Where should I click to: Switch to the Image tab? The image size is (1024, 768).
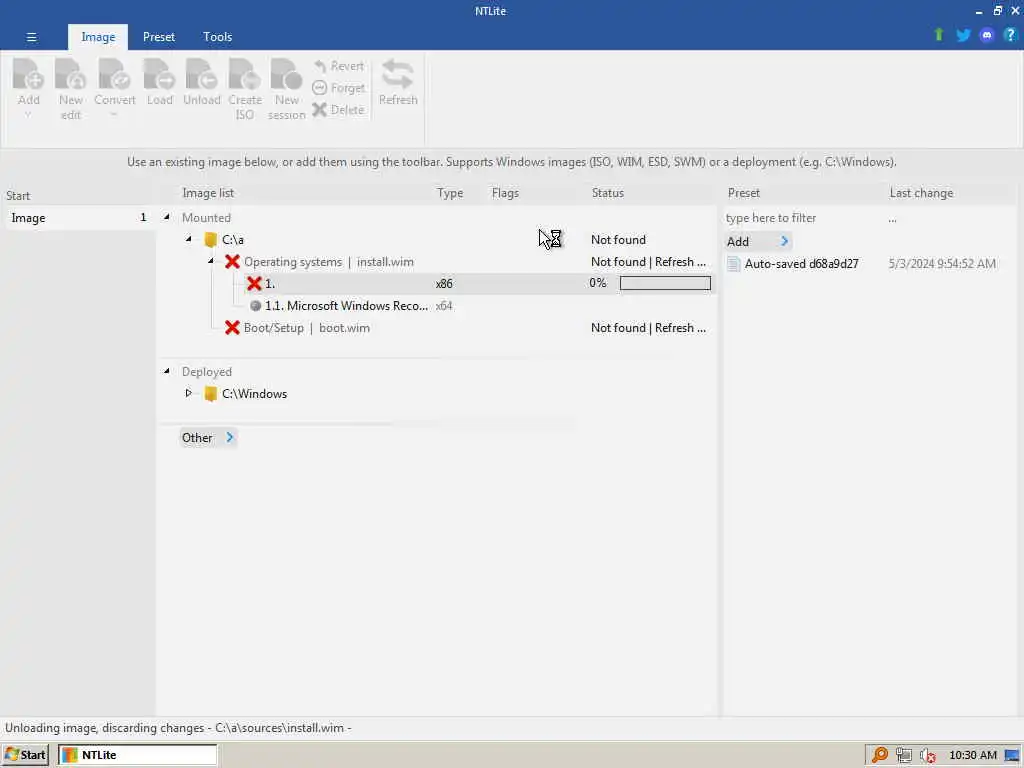(98, 37)
